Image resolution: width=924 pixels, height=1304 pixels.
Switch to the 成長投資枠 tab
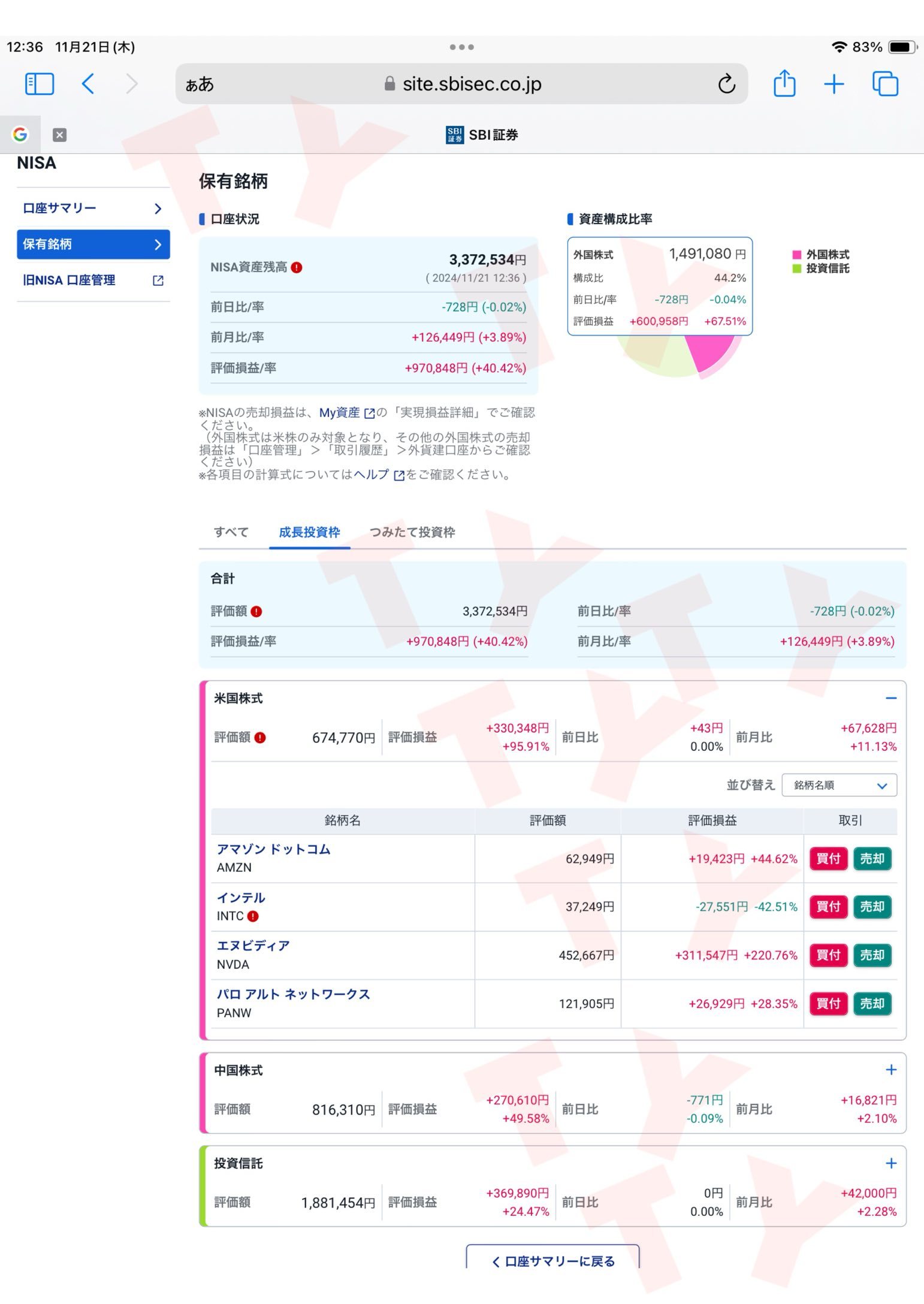click(309, 532)
